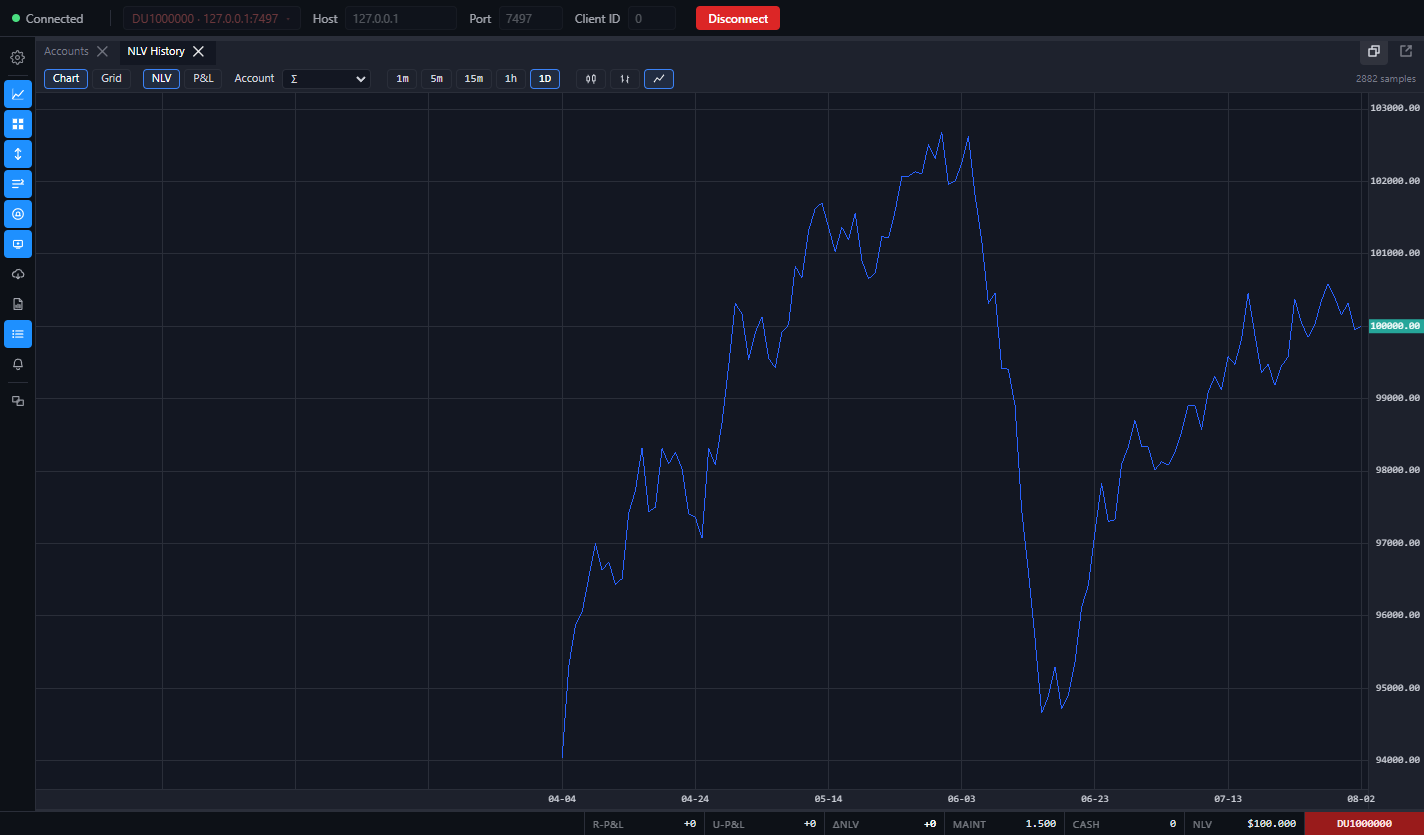The width and height of the screenshot is (1424, 835).
Task: Set timeframe to 1h
Action: [x=511, y=79]
